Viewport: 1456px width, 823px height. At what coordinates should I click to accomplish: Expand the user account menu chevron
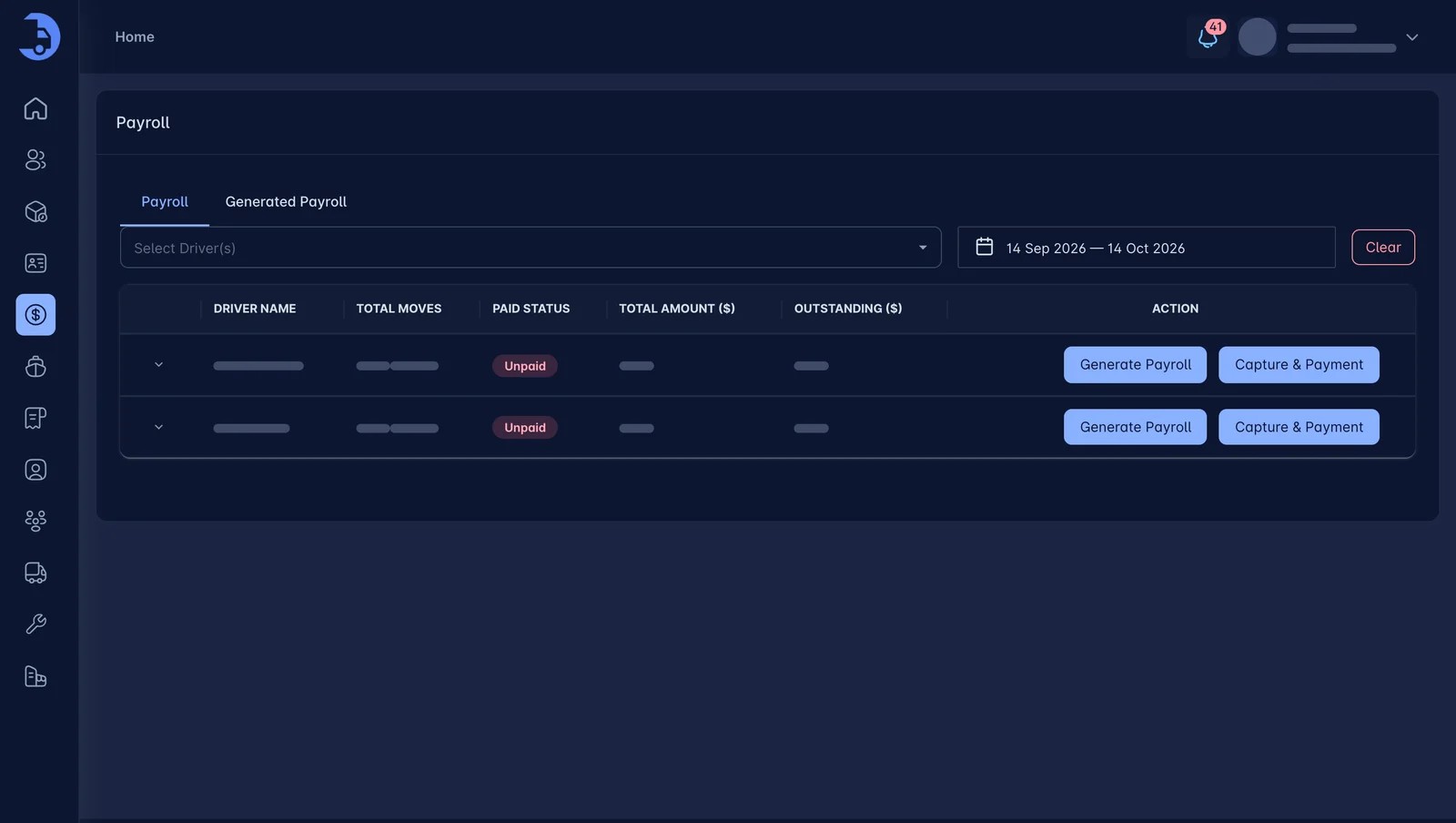pyautogui.click(x=1412, y=37)
